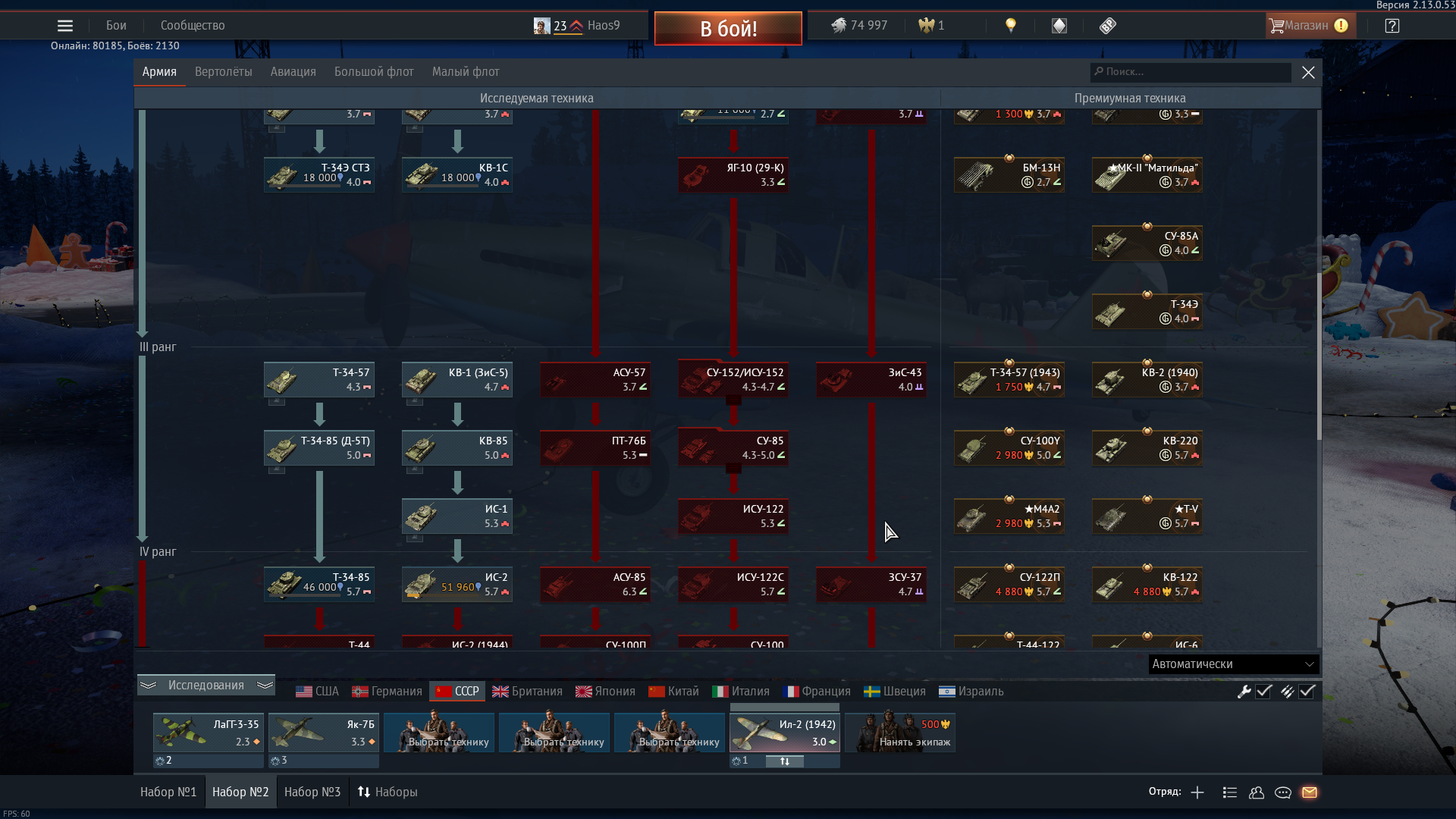Switch to the Малый флот tab

point(466,72)
